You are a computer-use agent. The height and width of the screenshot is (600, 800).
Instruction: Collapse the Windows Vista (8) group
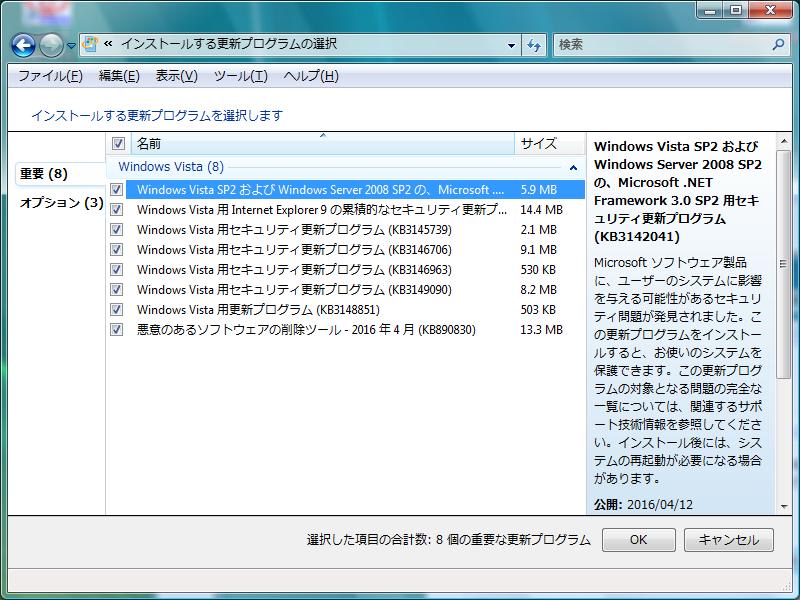click(573, 168)
